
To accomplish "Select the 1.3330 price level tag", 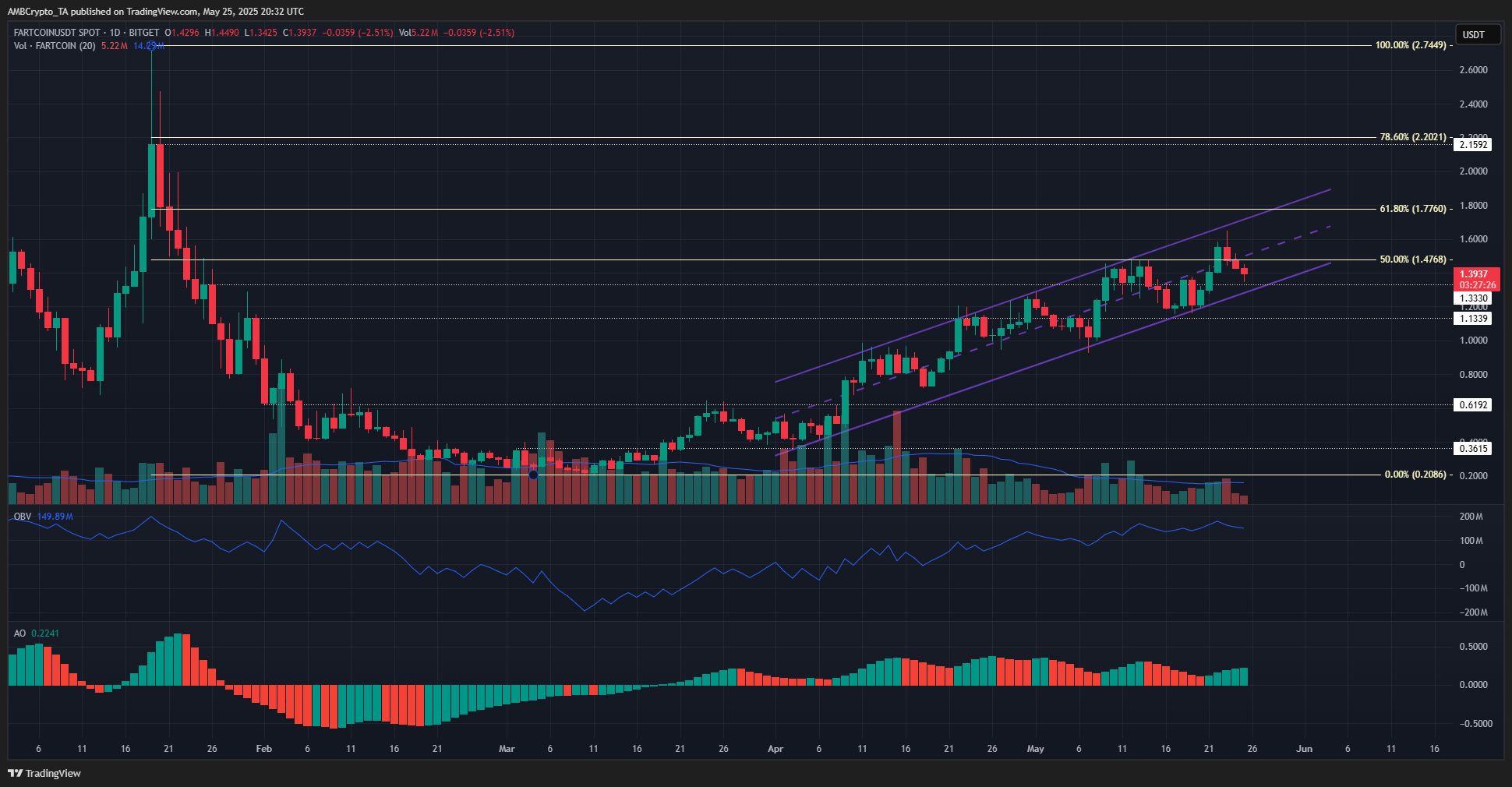I will click(1473, 298).
